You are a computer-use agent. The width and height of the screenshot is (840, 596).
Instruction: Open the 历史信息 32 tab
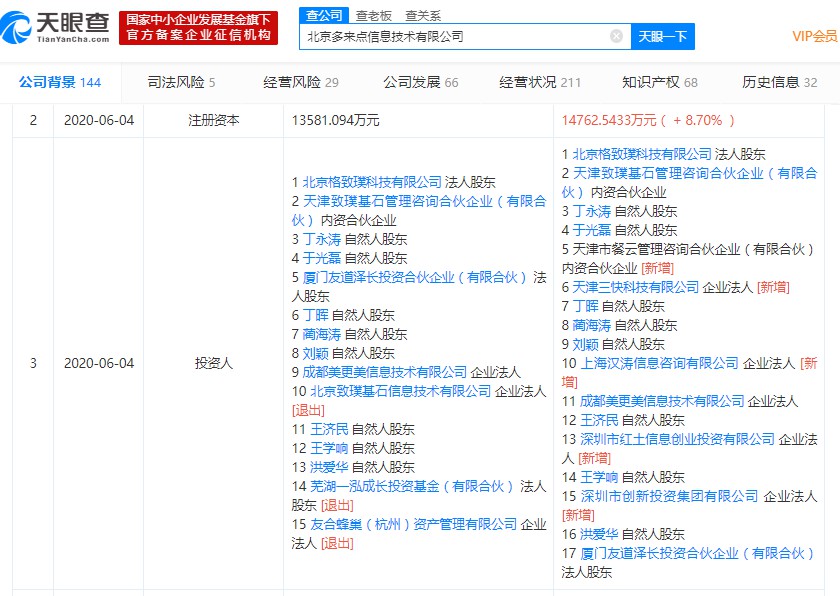tap(780, 82)
